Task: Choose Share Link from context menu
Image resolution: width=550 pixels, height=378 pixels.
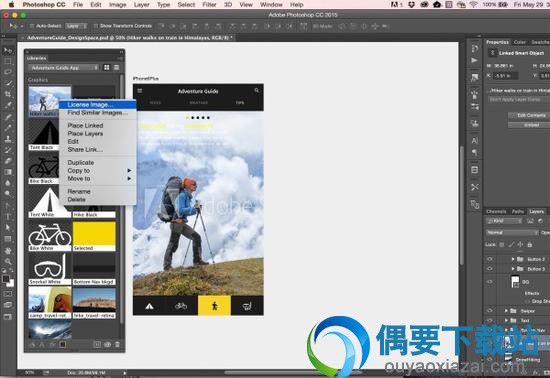Action: 98,149
